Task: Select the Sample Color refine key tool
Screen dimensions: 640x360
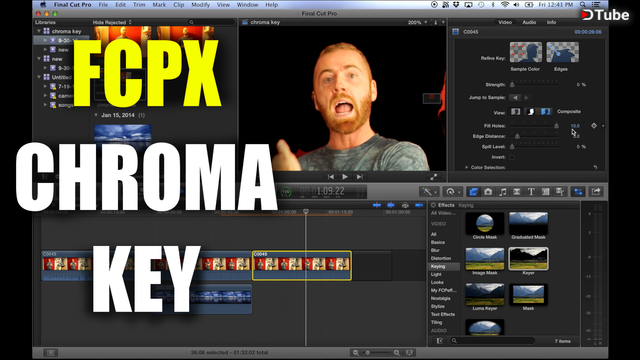Action: (x=526, y=52)
